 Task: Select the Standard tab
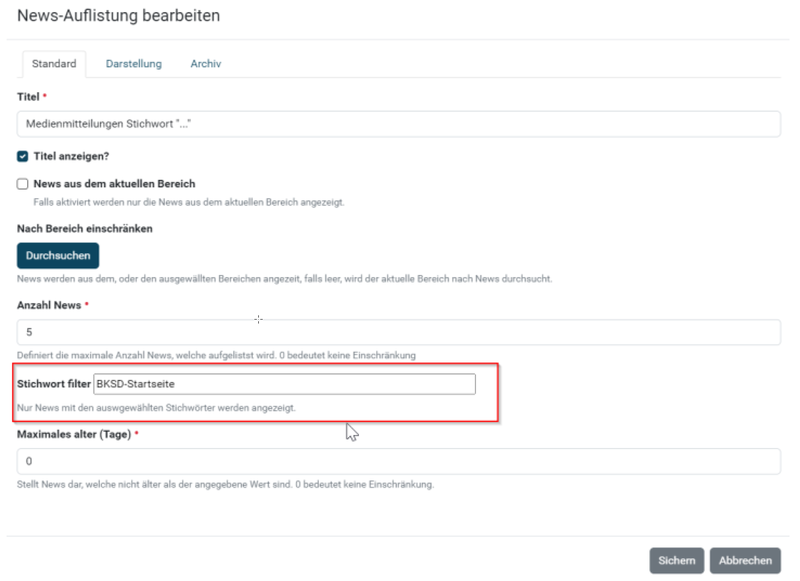click(x=54, y=64)
